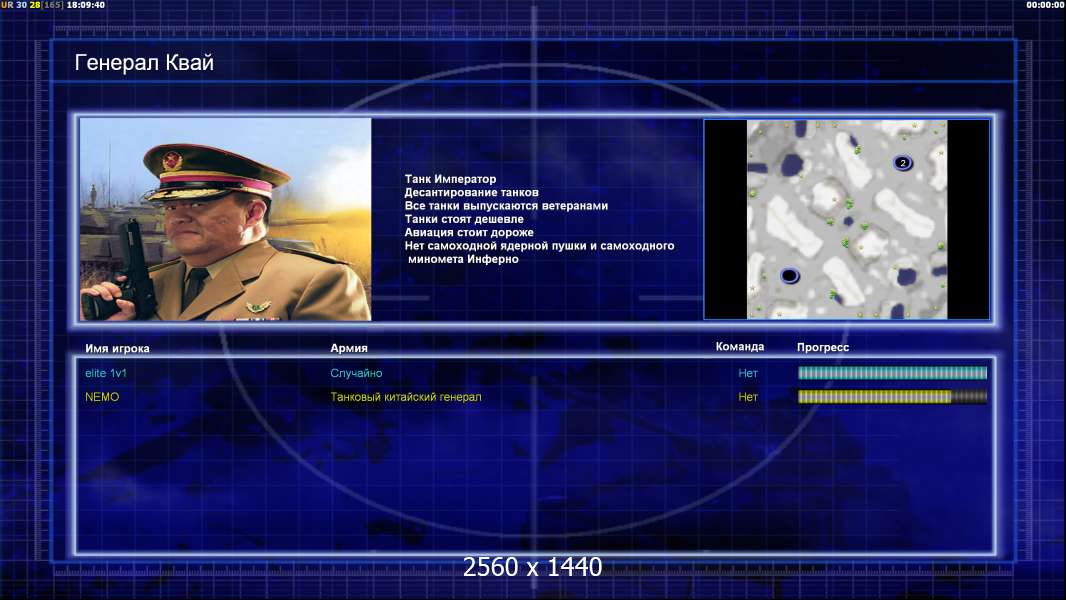Select start position marker 2 on minimap
The image size is (1066, 600).
[902, 162]
